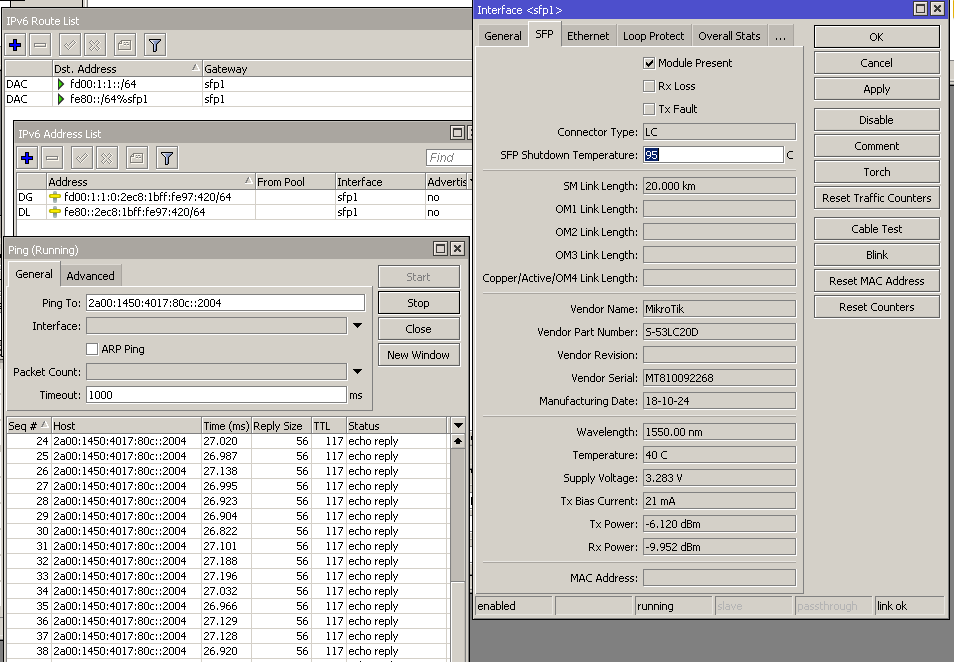Viewport: 954px width, 662px height.
Task: Click the SFP Shutdown Temperature field
Action: [714, 155]
